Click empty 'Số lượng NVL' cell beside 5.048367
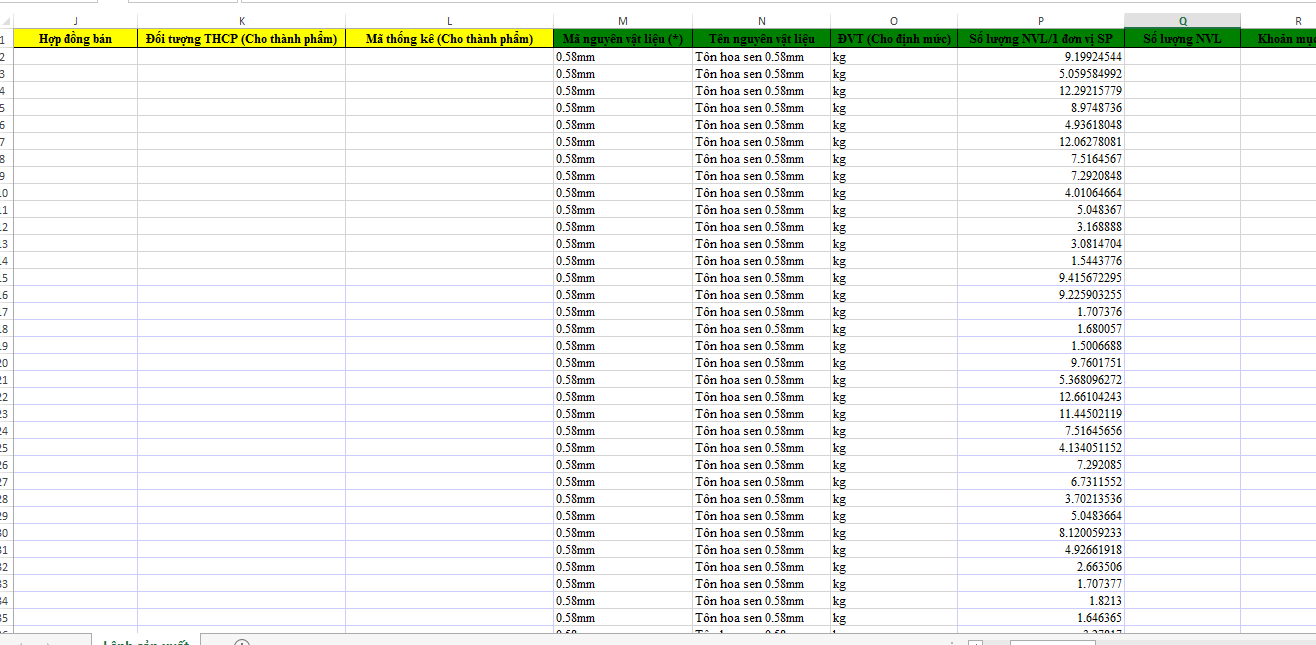Screen dimensions: 1316x645 [1183, 210]
